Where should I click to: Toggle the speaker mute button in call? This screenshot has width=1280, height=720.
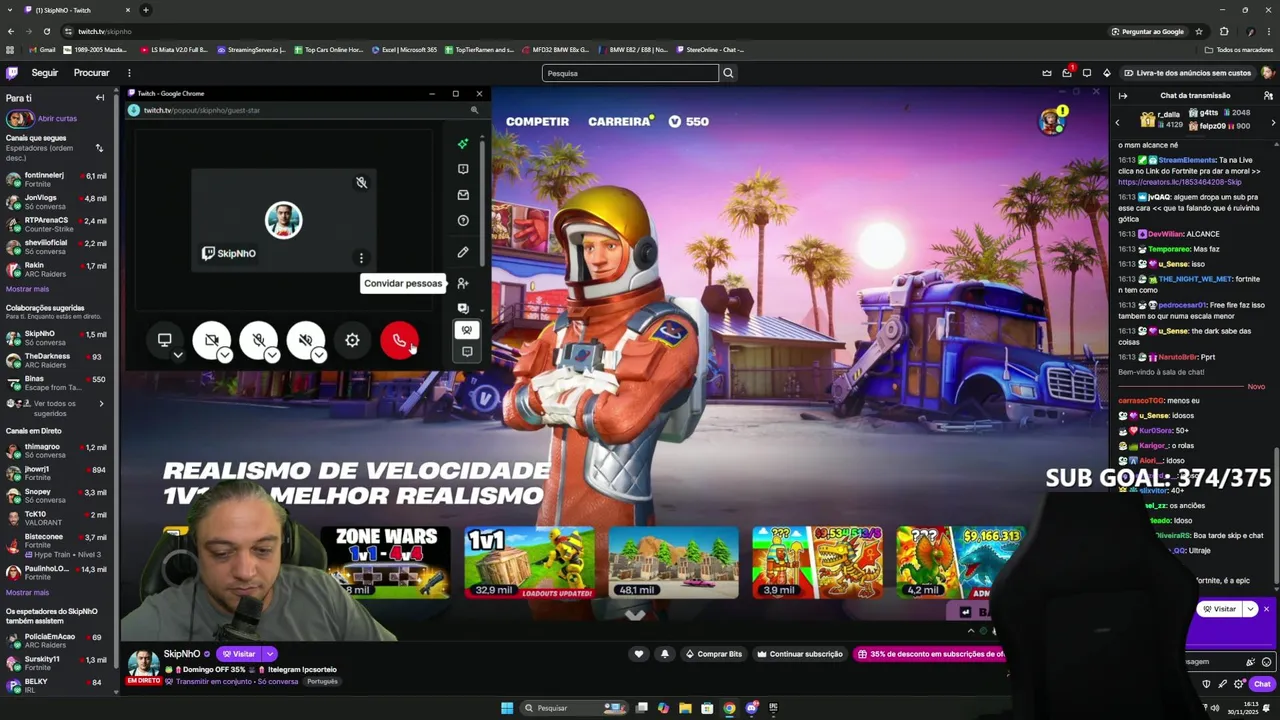click(304, 340)
